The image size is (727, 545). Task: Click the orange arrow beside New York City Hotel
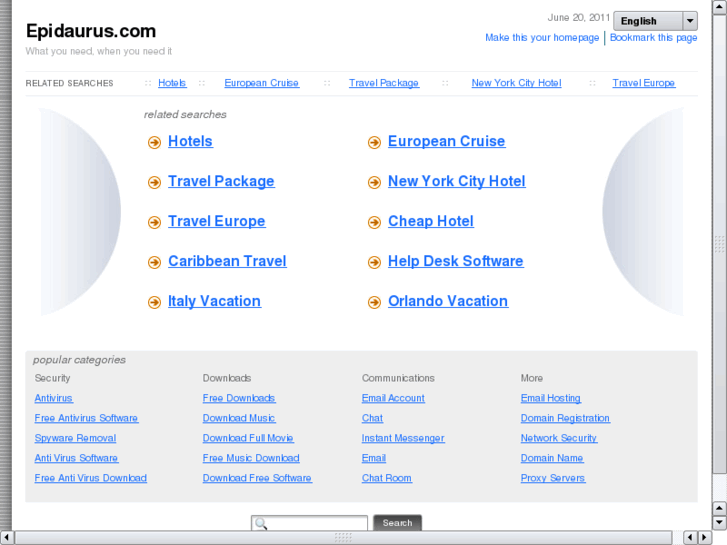click(374, 182)
